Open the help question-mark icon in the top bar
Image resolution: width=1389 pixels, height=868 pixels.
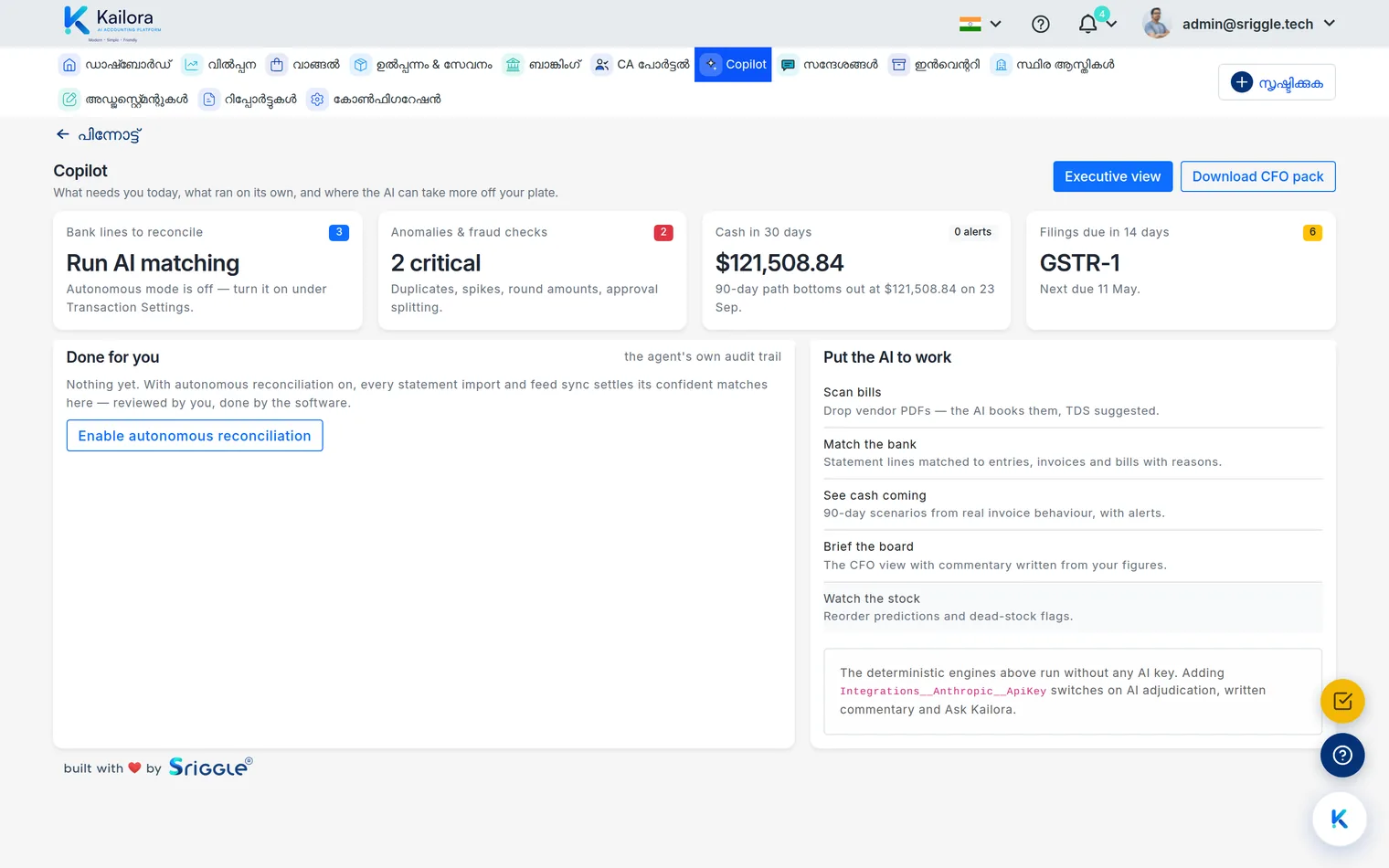1041,25
